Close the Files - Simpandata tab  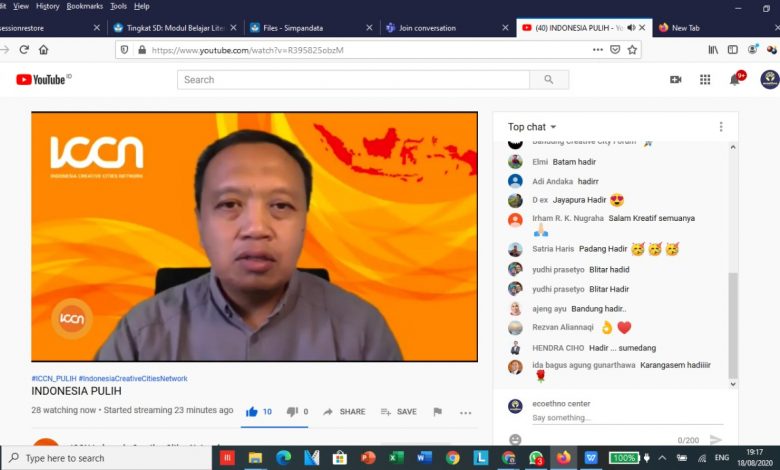click(x=369, y=28)
